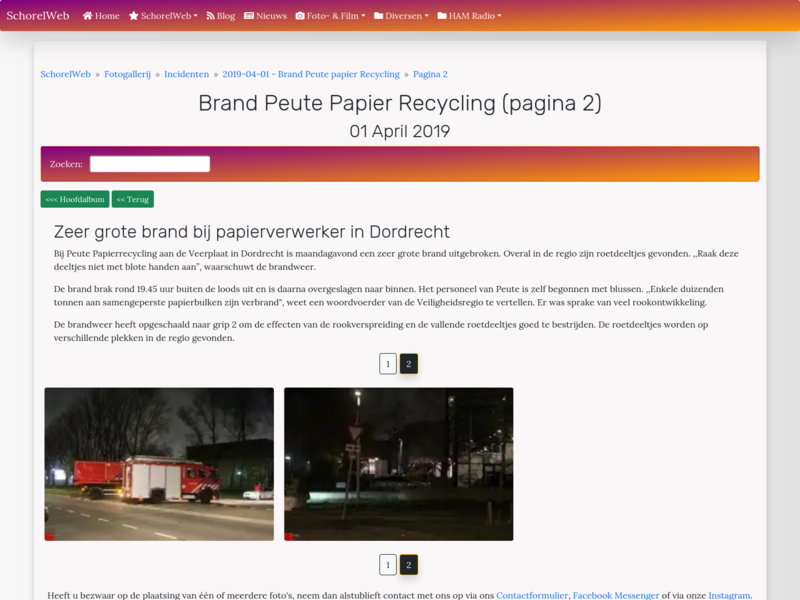Open the Blog menu item
Viewport: 800px width, 600px height.
[x=221, y=16]
